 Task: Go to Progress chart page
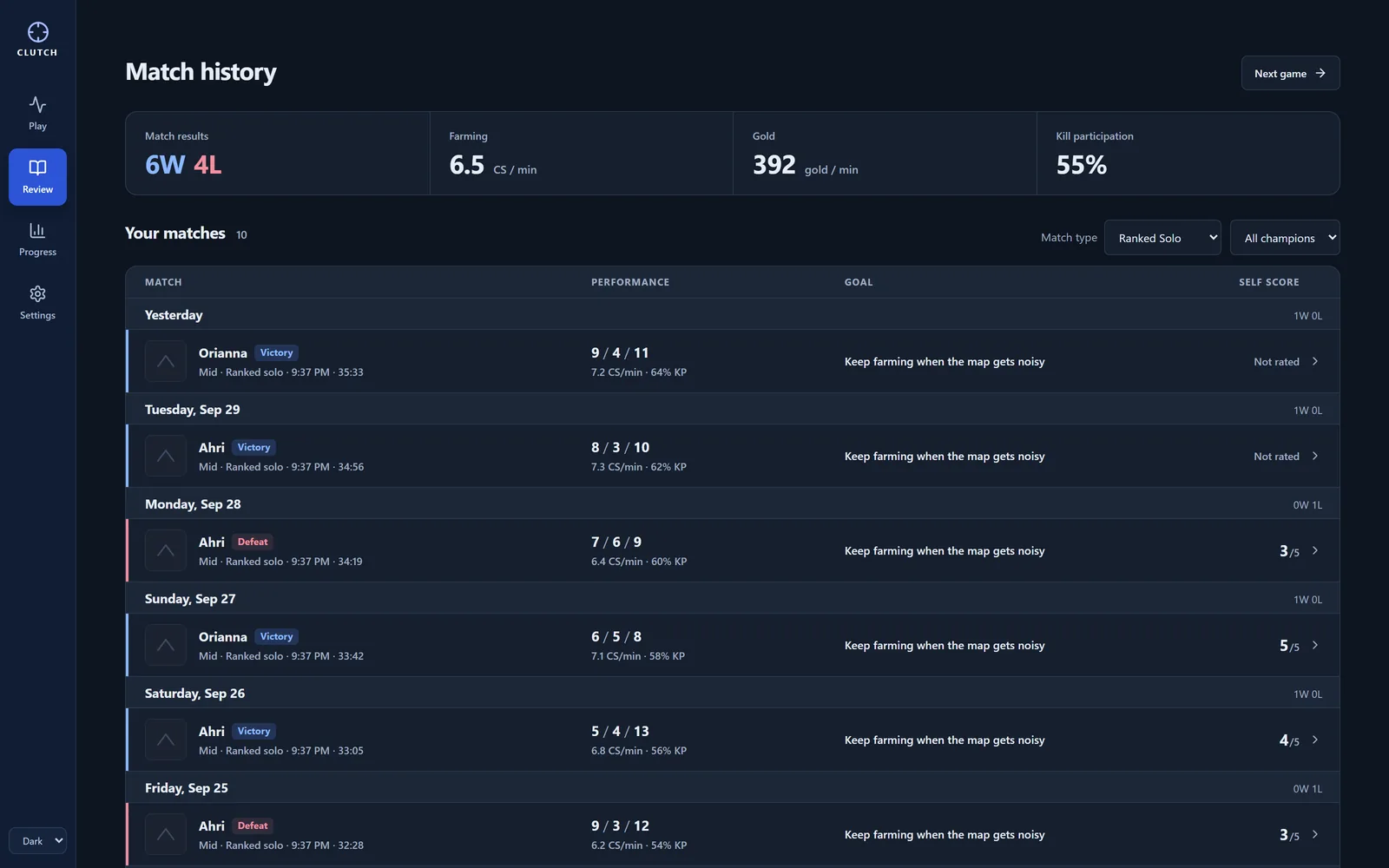pos(37,240)
